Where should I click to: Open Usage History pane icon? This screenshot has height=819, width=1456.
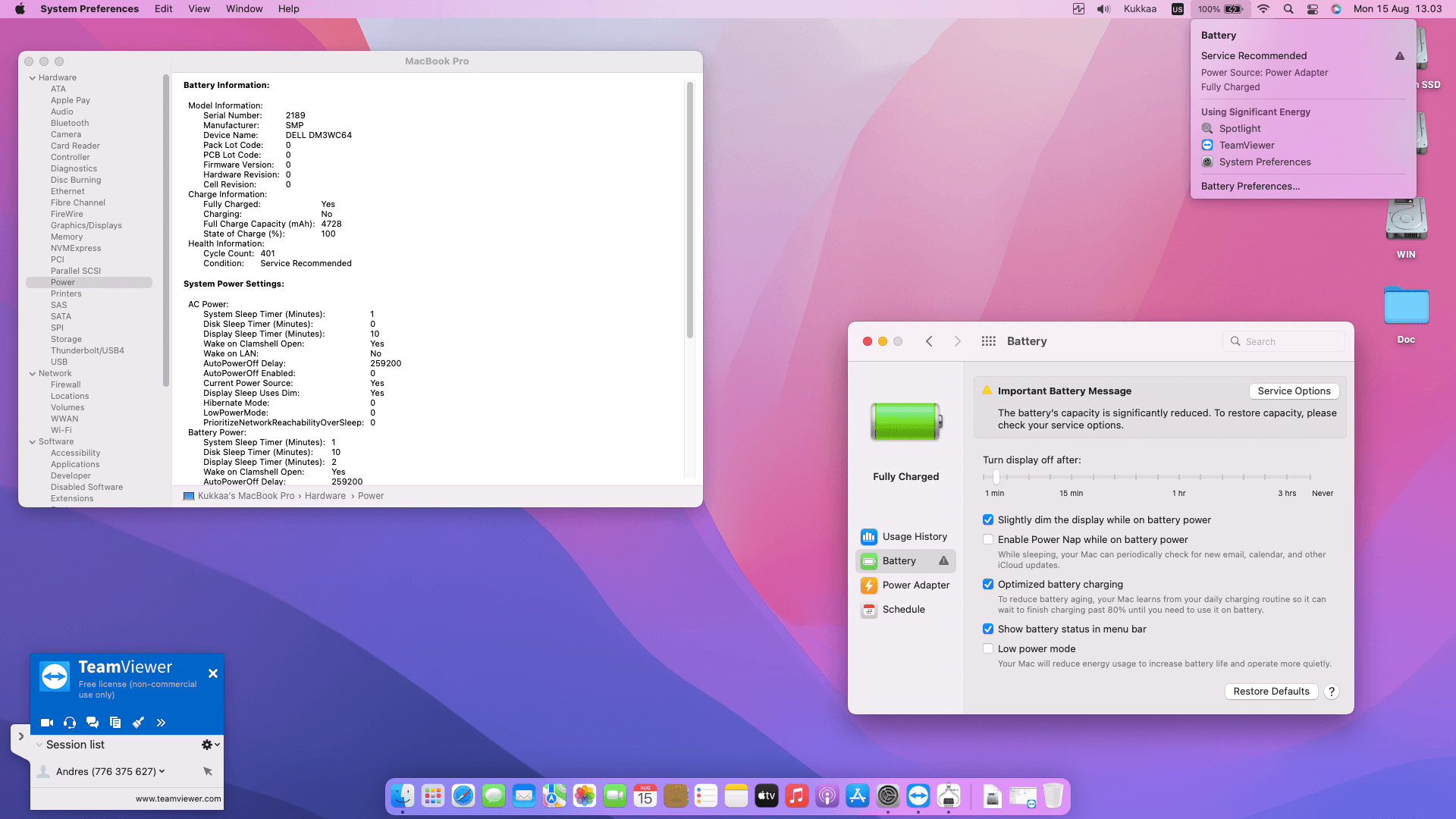tap(869, 537)
